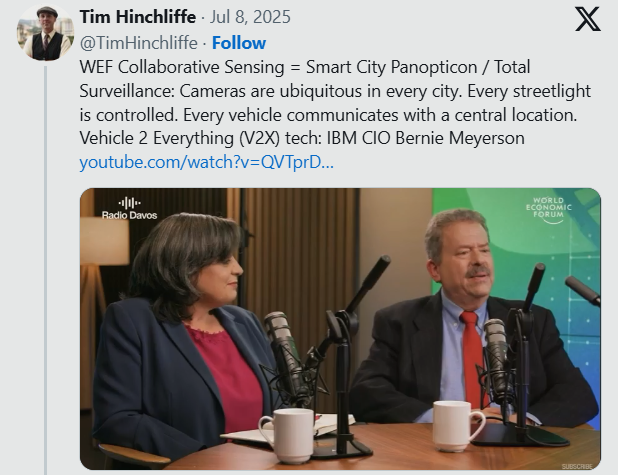Open the Tim Hinchliffe display name

[x=138, y=17]
